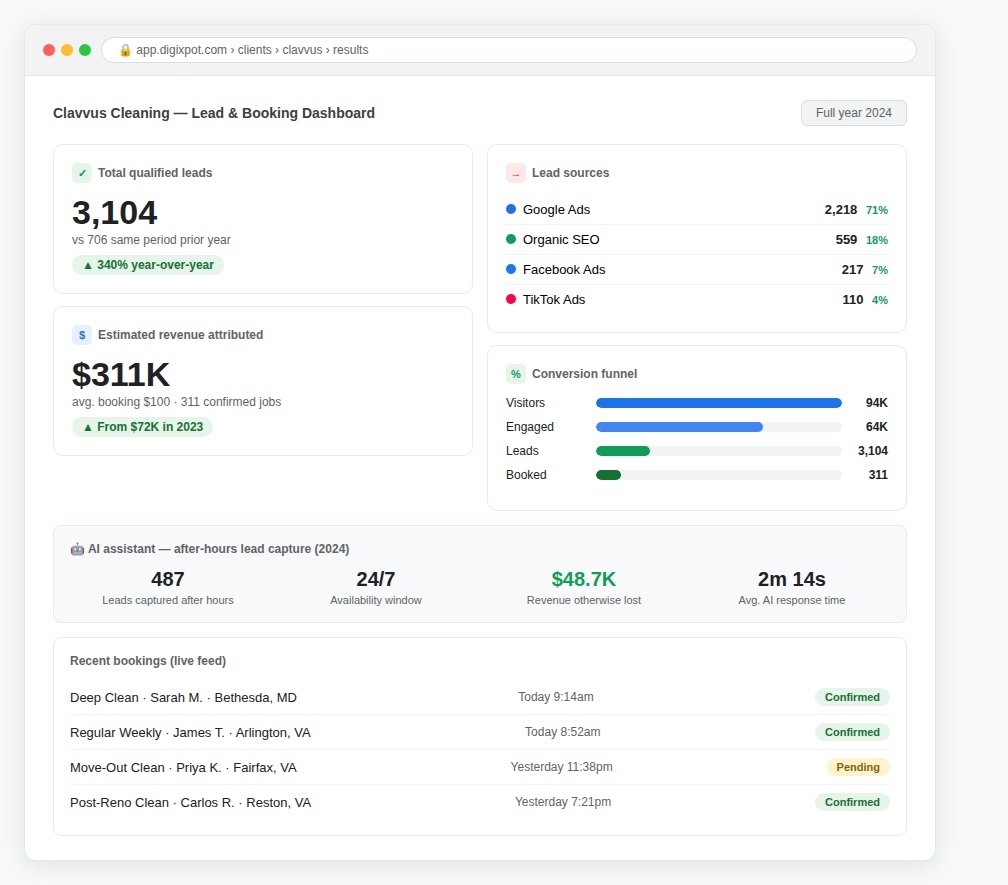
Task: Click the From $72K in 2023 badge
Action: 142,427
